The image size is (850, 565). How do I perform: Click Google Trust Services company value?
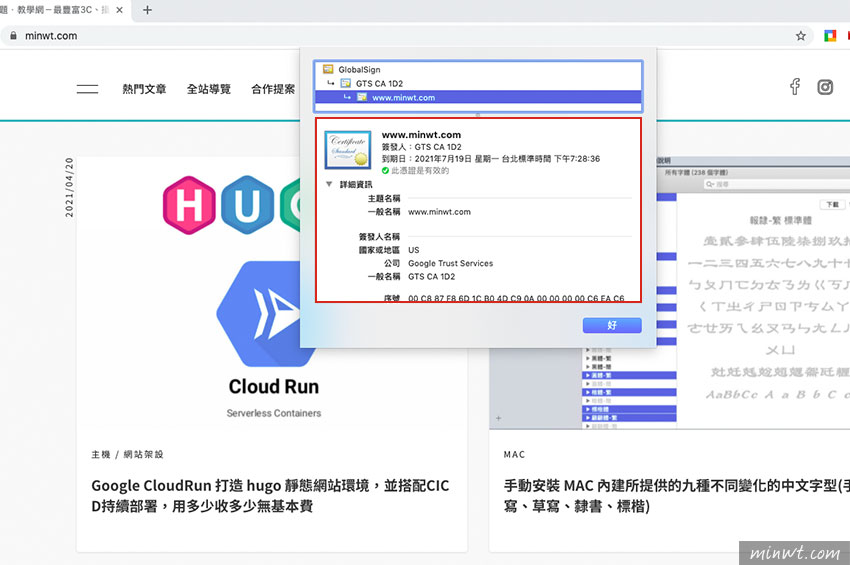click(450, 264)
